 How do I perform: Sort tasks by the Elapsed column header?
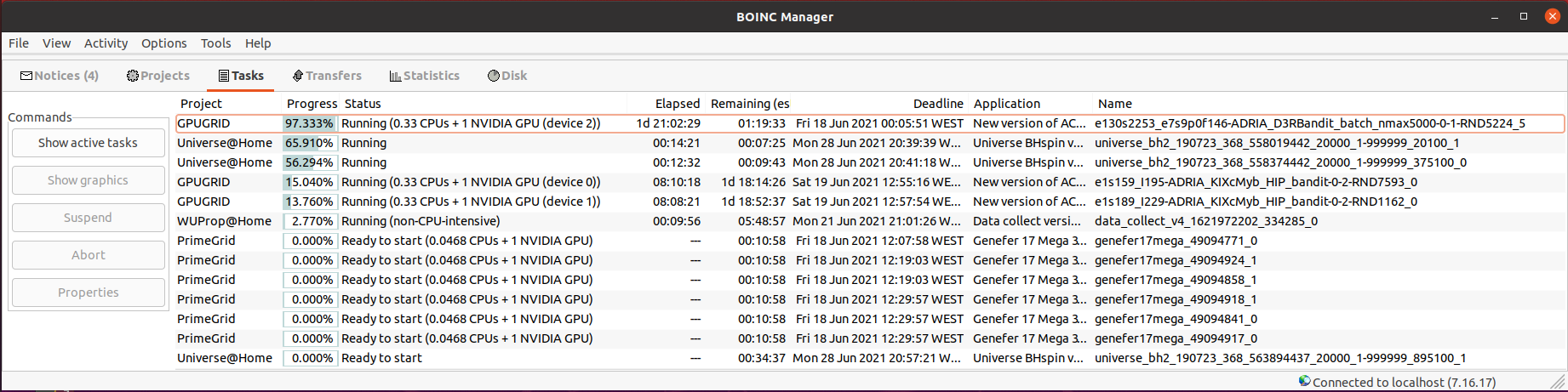[x=677, y=104]
